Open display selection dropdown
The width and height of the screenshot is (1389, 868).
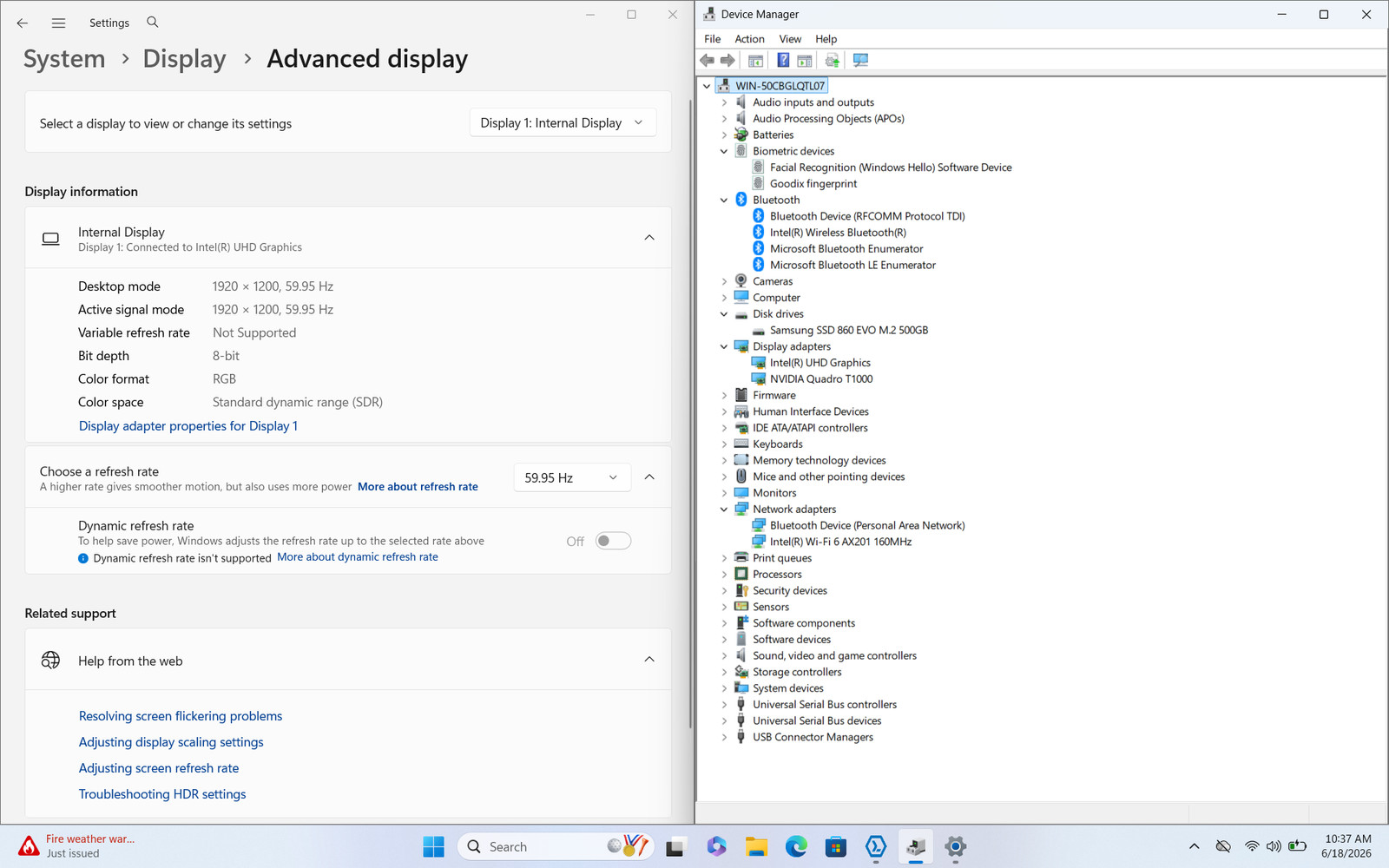[563, 123]
